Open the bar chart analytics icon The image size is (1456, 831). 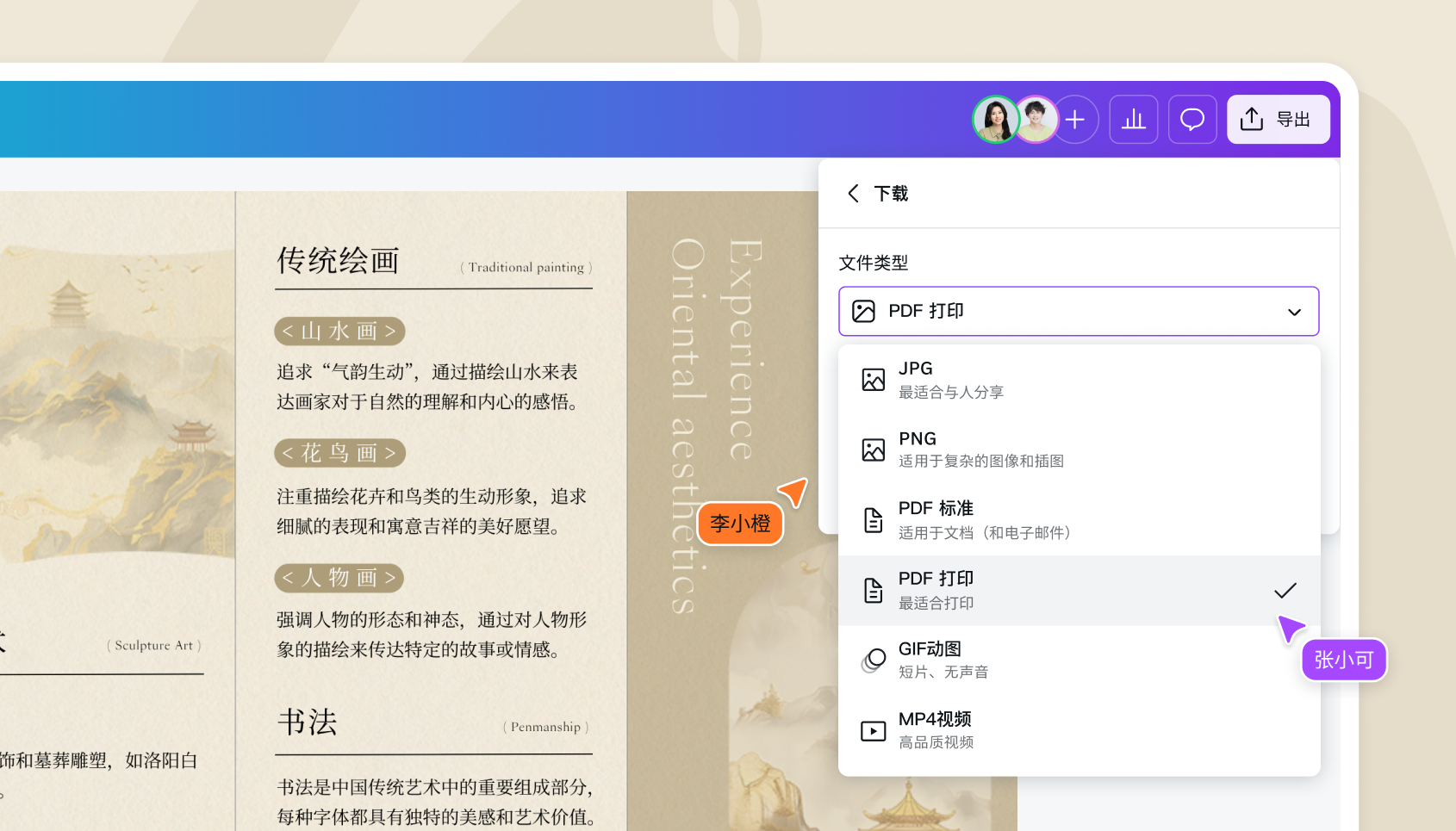(x=1134, y=120)
